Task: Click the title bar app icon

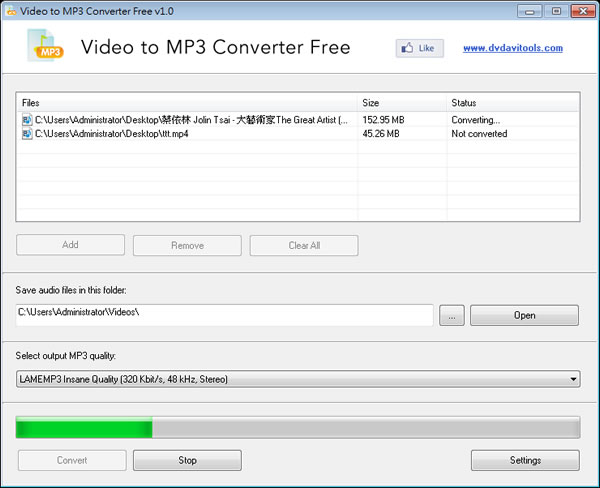Action: (11, 11)
